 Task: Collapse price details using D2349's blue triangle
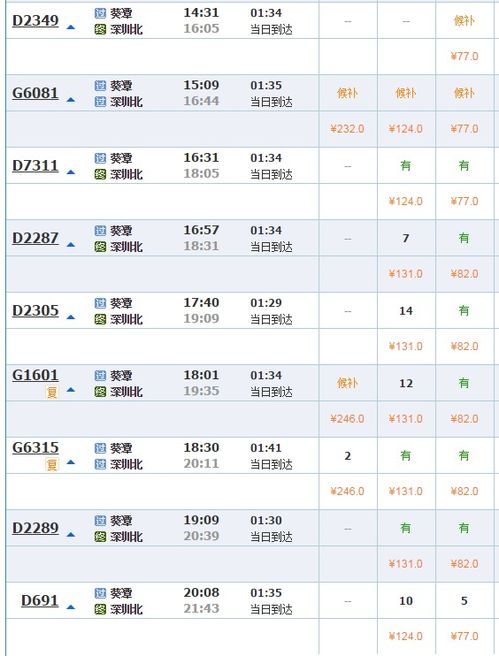tap(71, 27)
